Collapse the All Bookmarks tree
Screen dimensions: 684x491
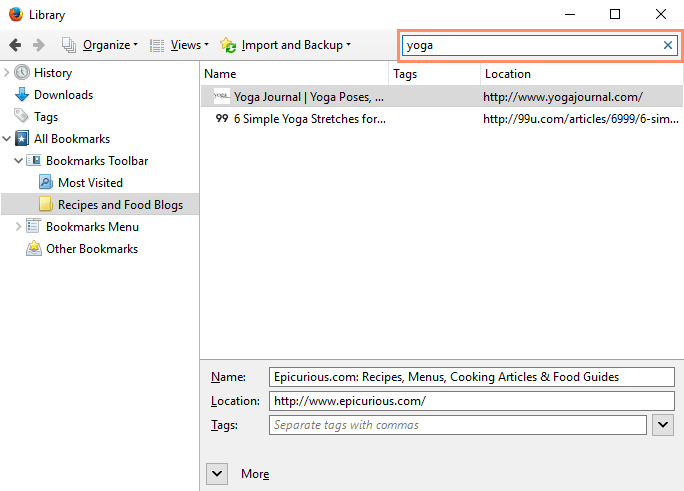(7, 139)
